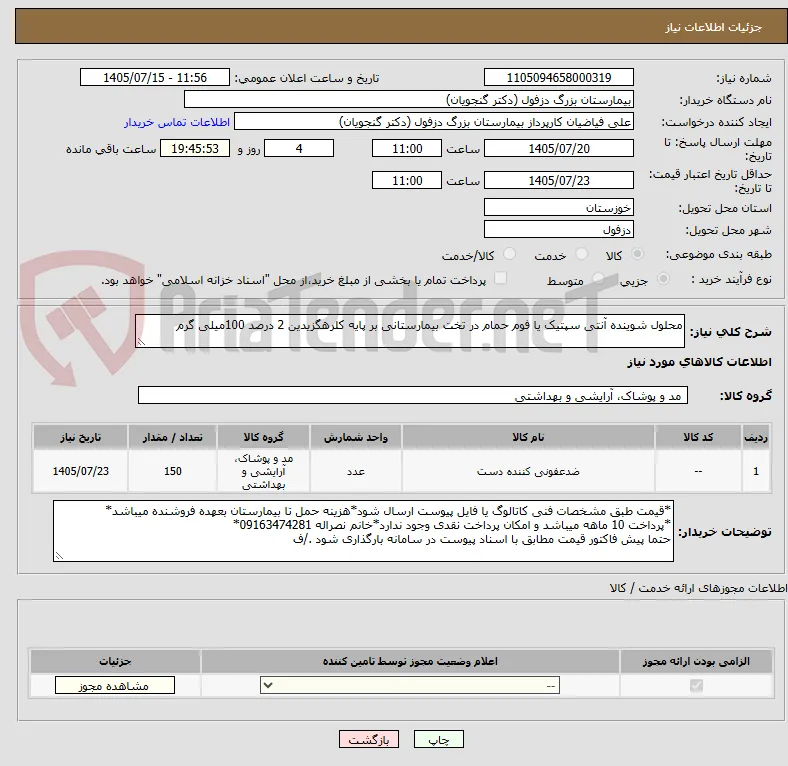Click the تعداد / مقدار column header
788x766 pixels.
click(x=172, y=437)
